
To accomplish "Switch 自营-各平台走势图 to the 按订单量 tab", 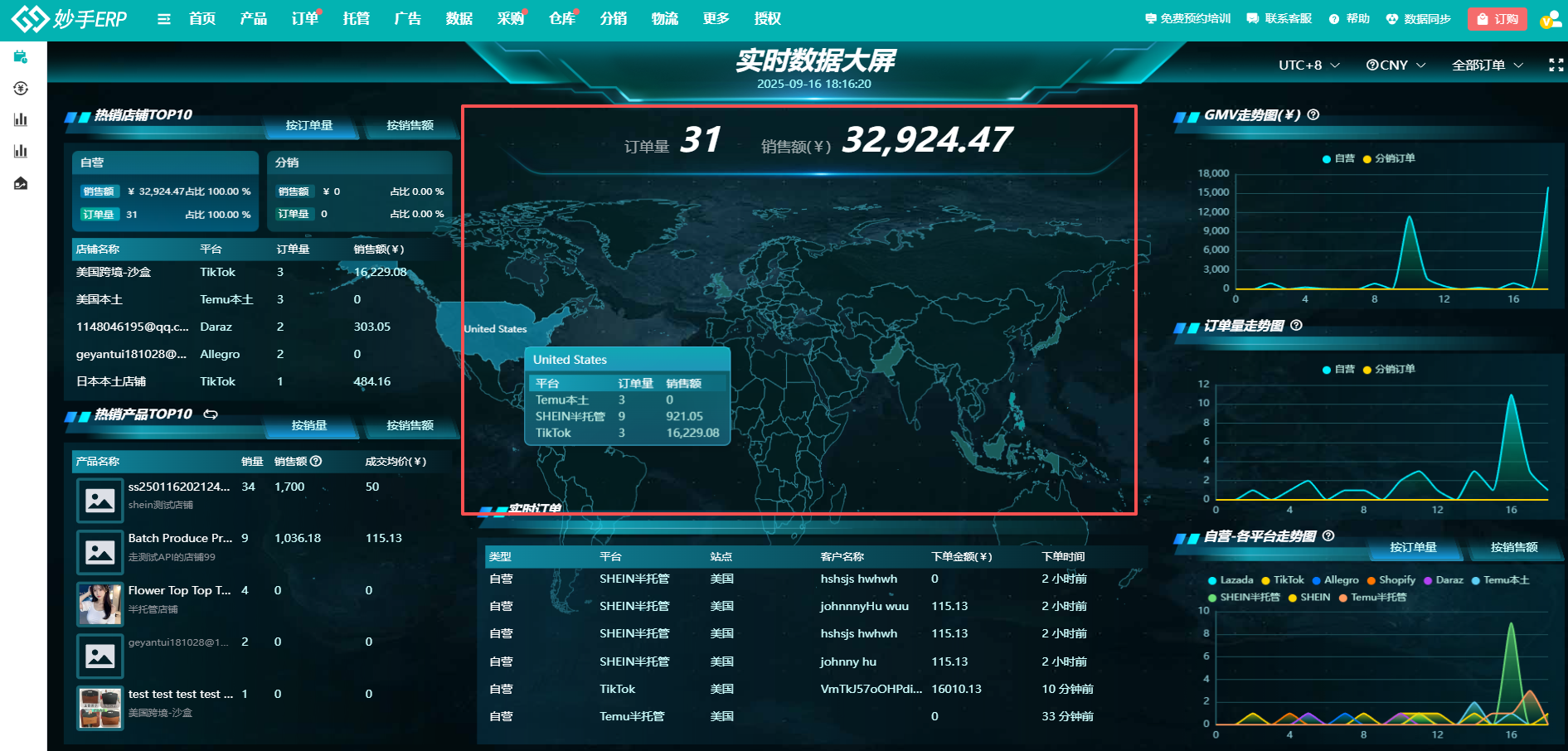I will pos(1413,547).
